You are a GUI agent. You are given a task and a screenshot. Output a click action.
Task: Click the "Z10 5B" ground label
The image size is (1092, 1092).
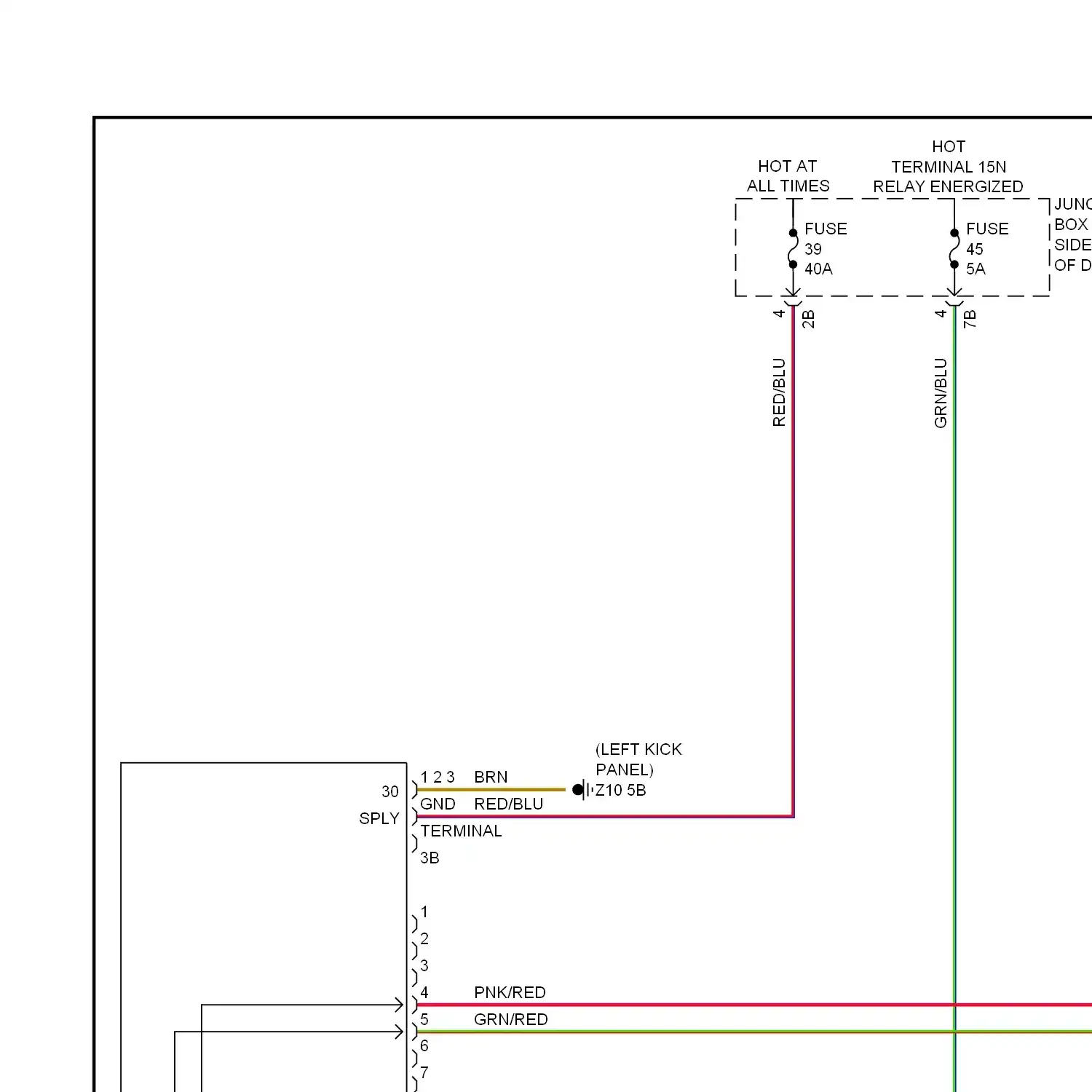620,790
